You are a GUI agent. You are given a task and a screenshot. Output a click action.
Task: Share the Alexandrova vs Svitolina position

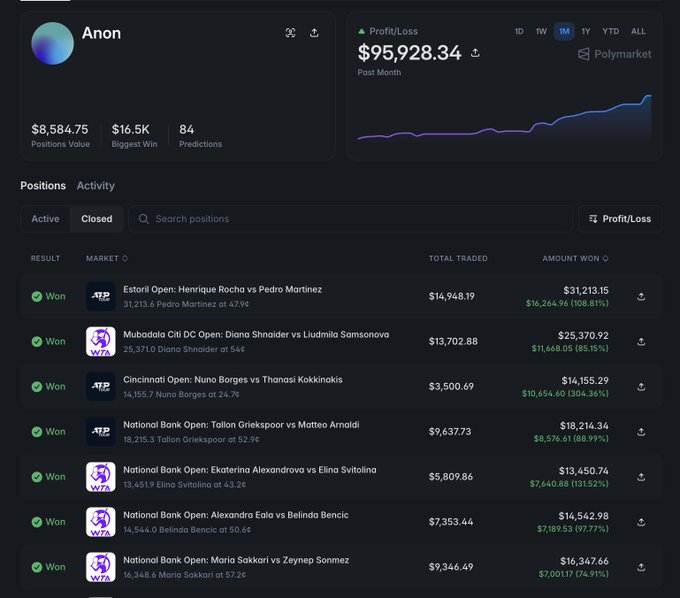641,477
